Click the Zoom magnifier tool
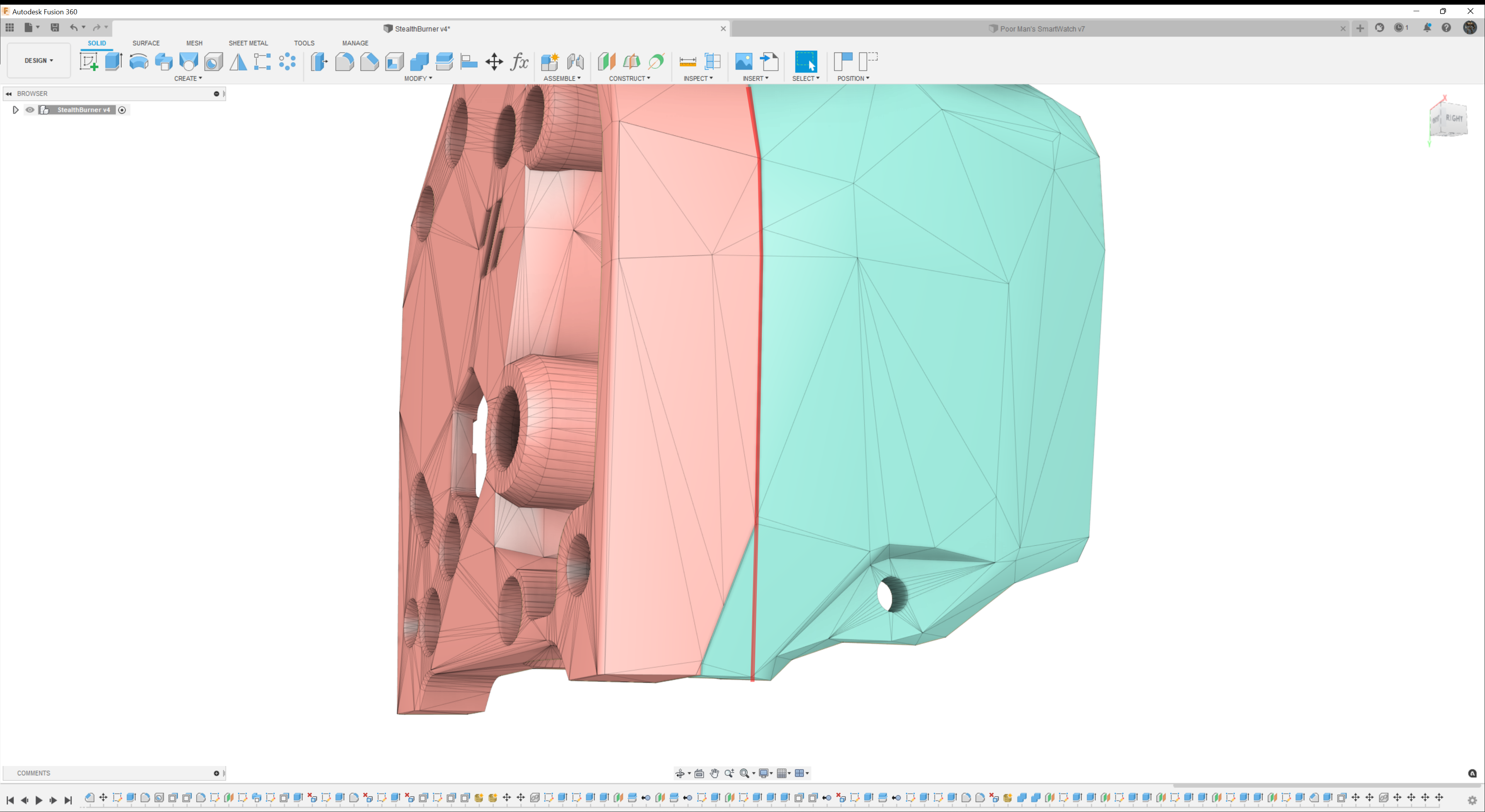Image resolution: width=1485 pixels, height=812 pixels. tap(729, 773)
